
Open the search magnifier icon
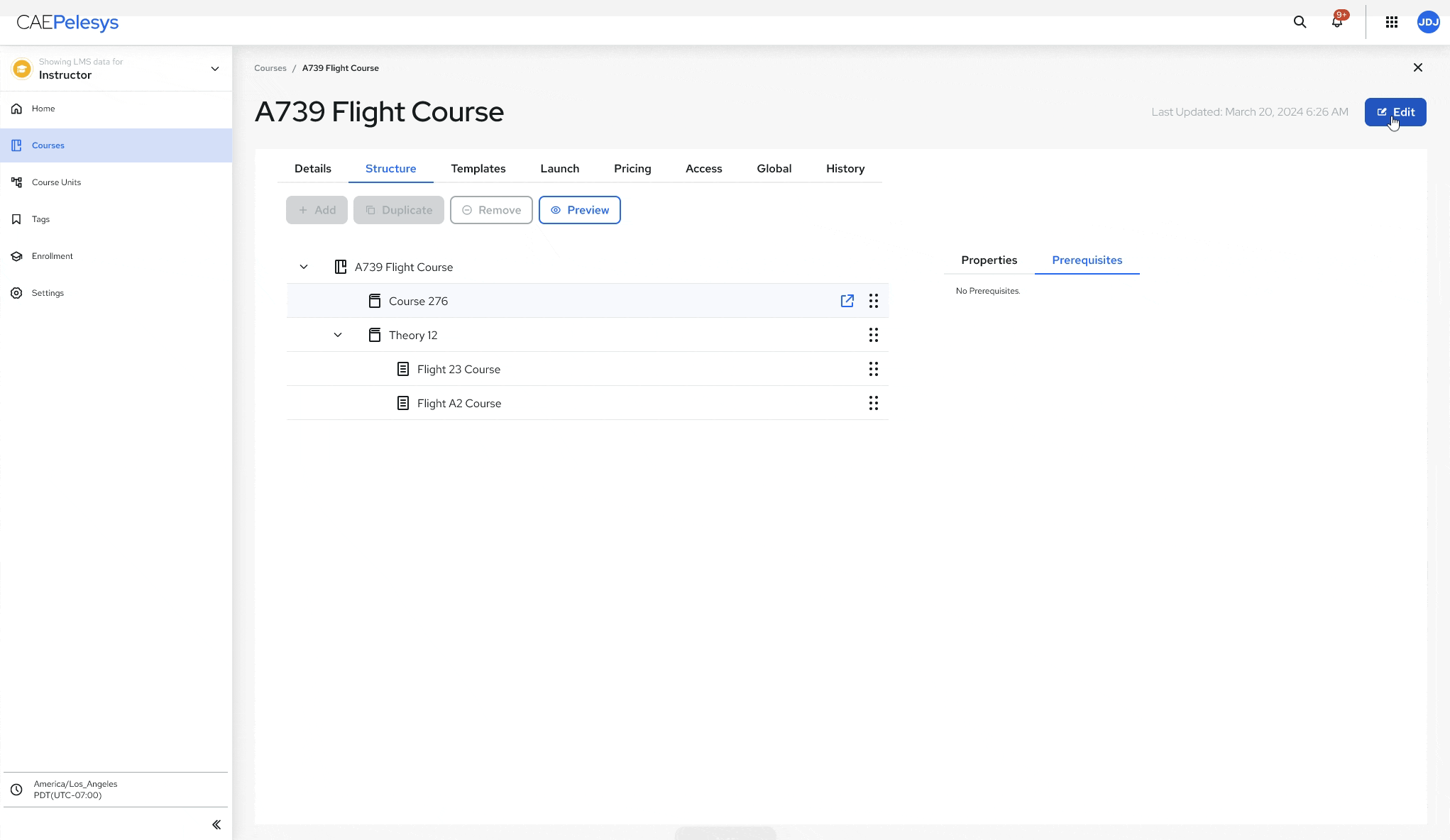click(x=1300, y=22)
